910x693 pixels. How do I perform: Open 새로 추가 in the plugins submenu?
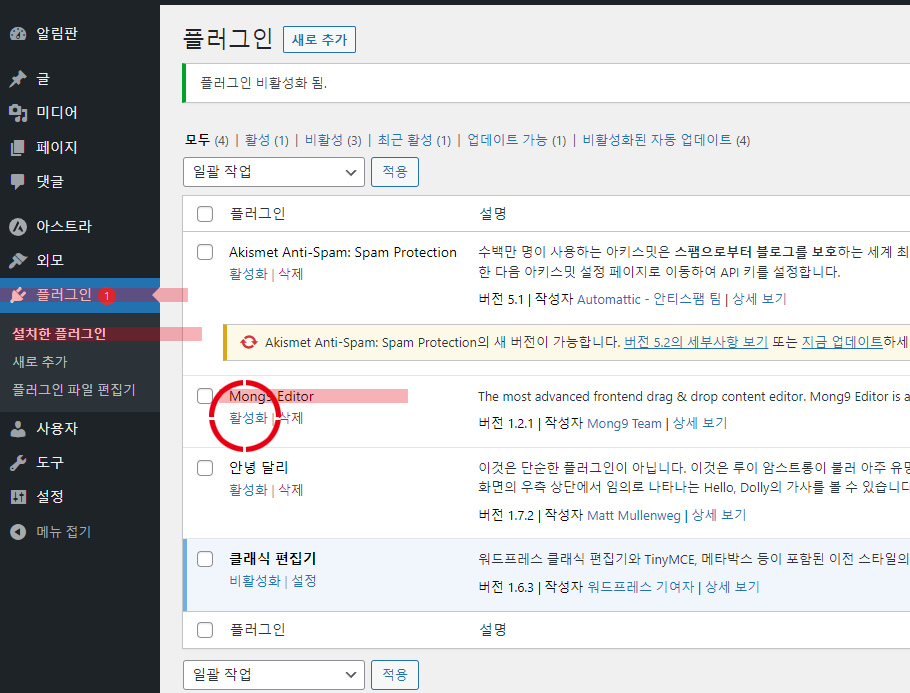[x=40, y=361]
